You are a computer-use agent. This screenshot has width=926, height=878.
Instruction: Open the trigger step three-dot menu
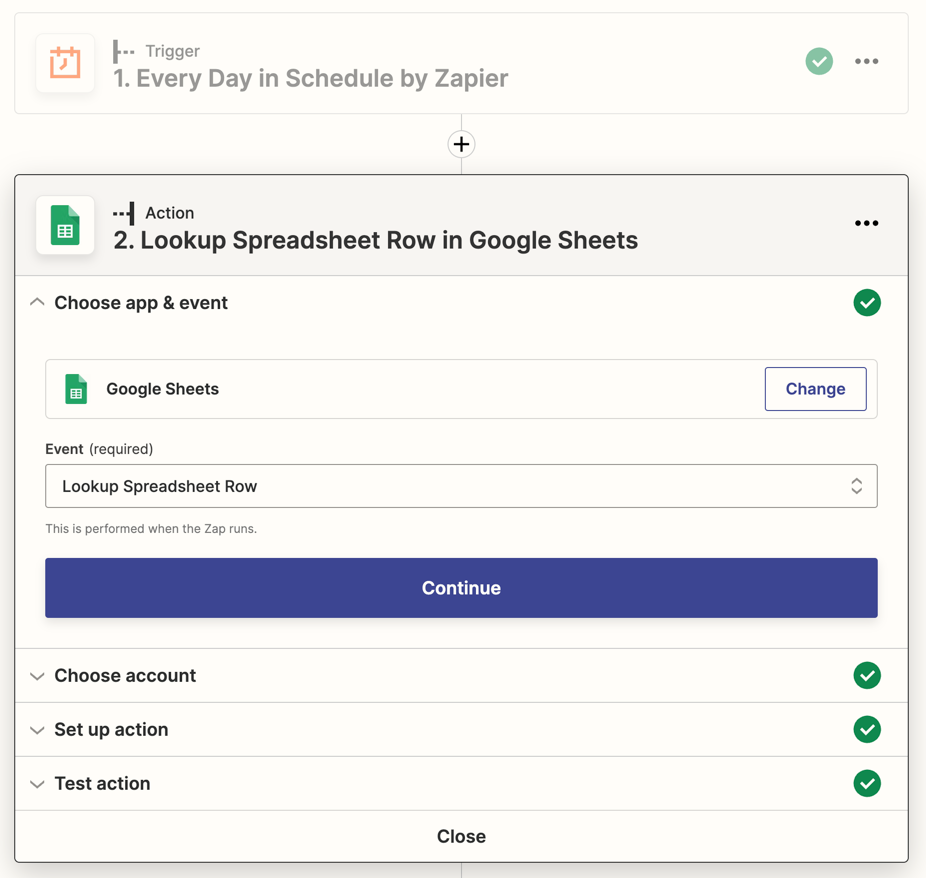tap(866, 62)
